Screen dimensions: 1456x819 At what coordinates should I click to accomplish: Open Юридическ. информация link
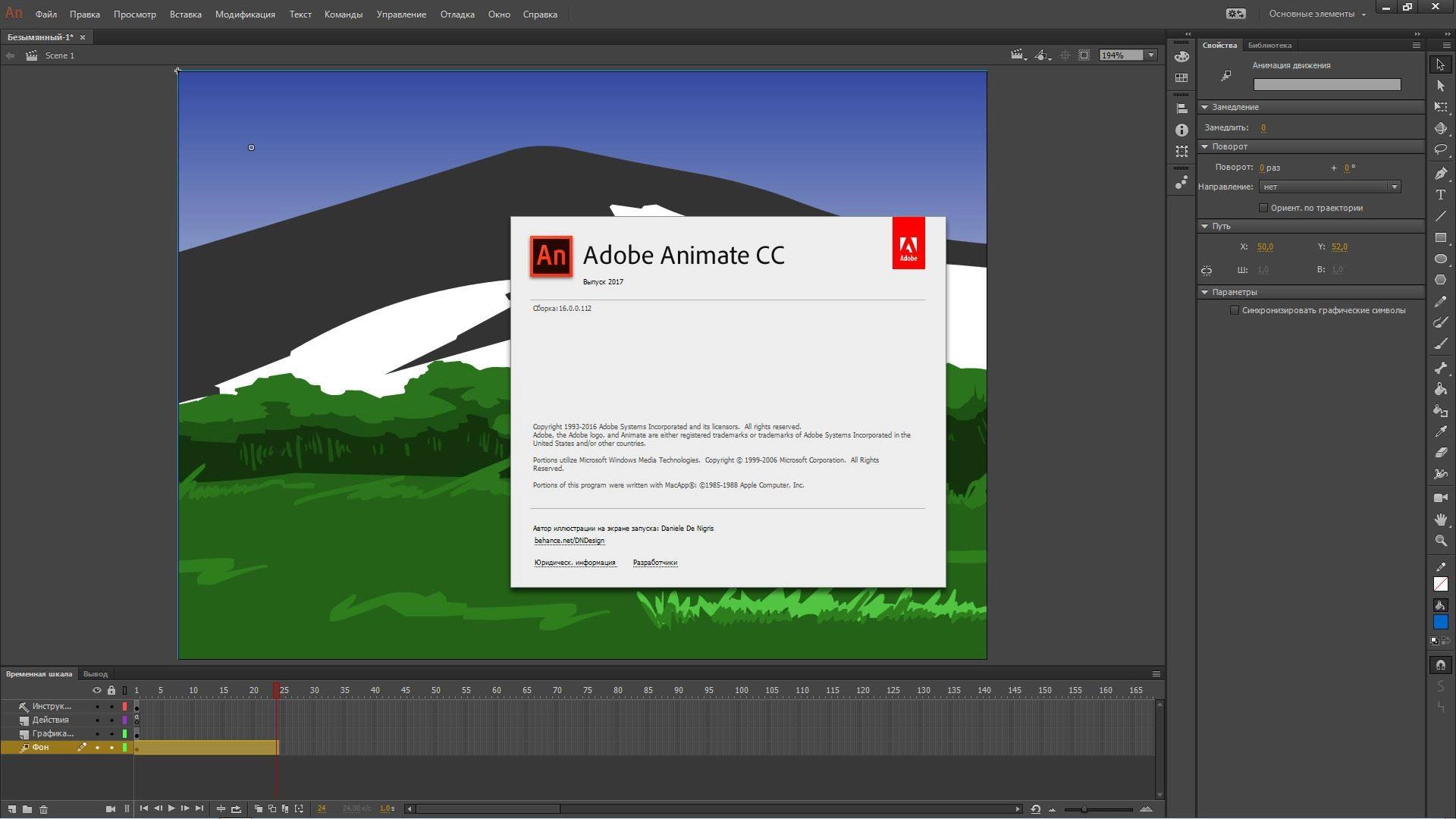click(575, 563)
